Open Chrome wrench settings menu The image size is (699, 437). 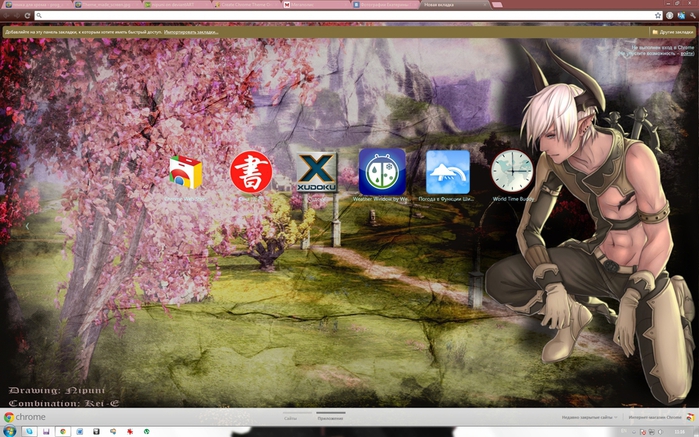click(692, 16)
